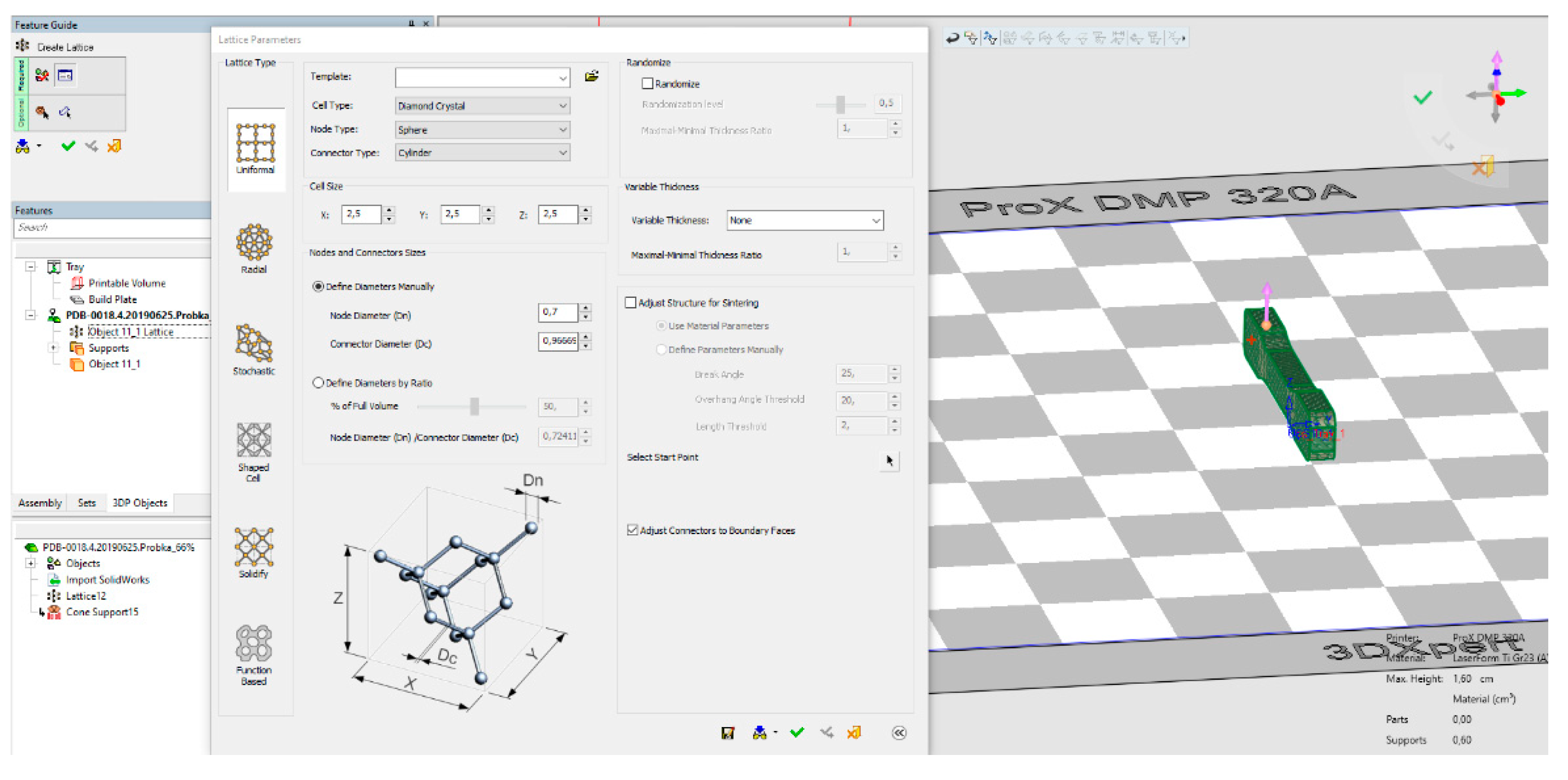Screen dimensions: 1568x780
Task: Select the Uniformal lattice type
Action: (x=255, y=149)
